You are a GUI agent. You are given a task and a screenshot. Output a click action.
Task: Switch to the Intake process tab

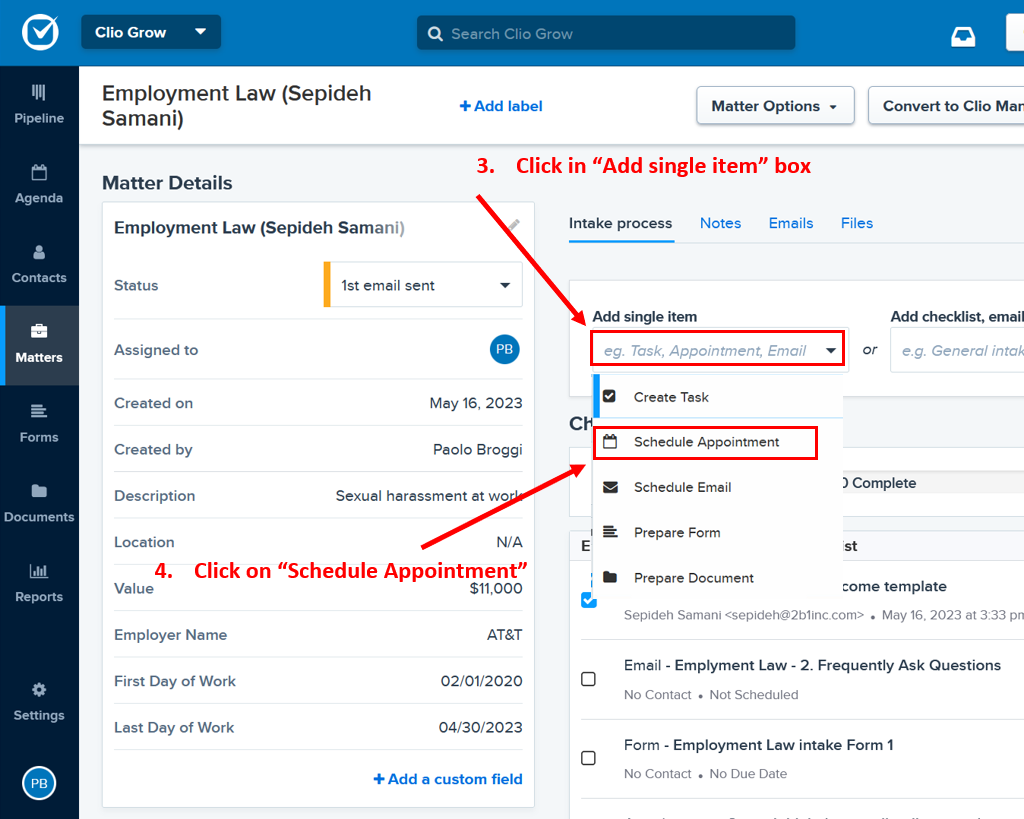point(620,223)
